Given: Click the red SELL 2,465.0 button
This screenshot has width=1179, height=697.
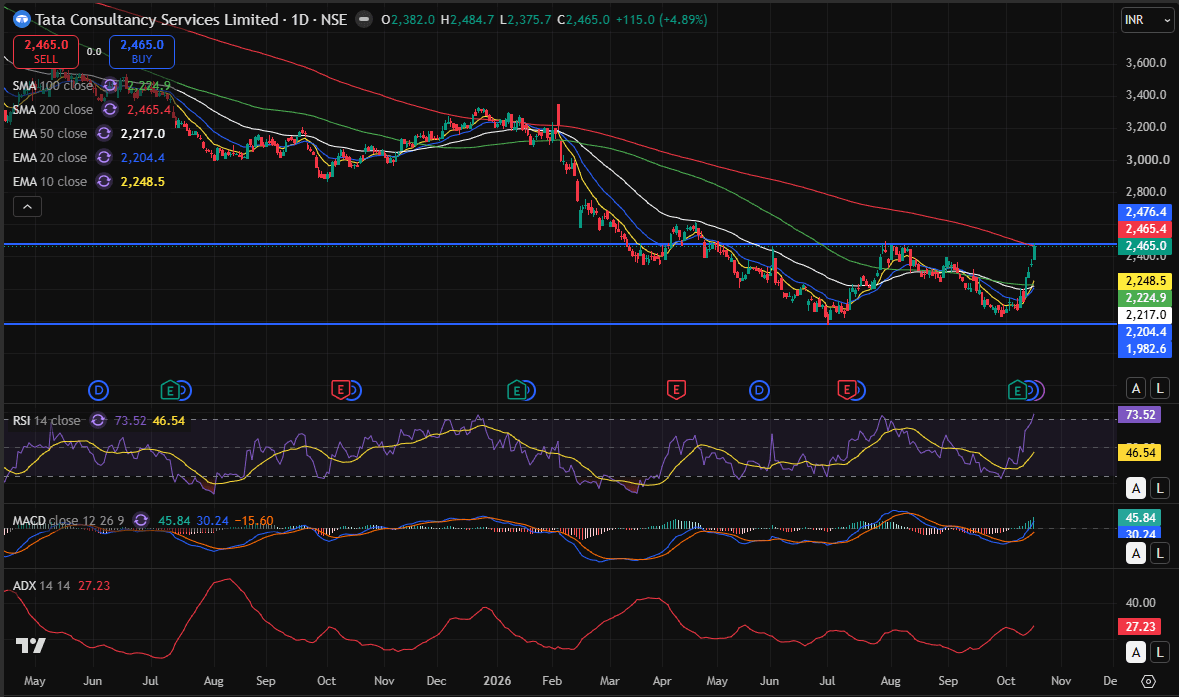Looking at the screenshot, I should [x=46, y=52].
